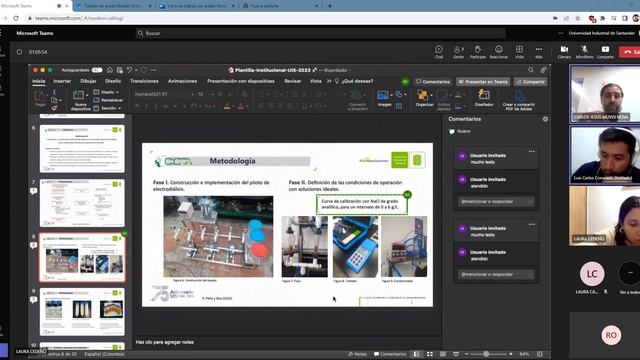Open the Transiciones tab
Image resolution: width=640 pixels, height=360 pixels.
(144, 81)
